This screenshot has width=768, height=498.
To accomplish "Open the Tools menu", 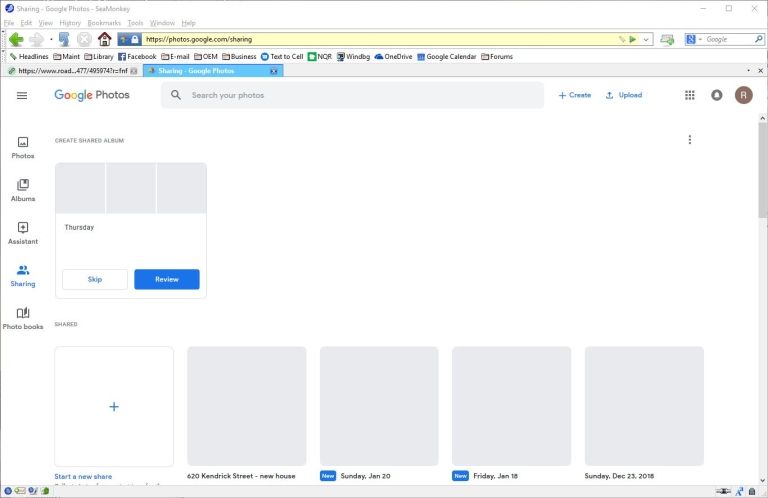I will (135, 23).
